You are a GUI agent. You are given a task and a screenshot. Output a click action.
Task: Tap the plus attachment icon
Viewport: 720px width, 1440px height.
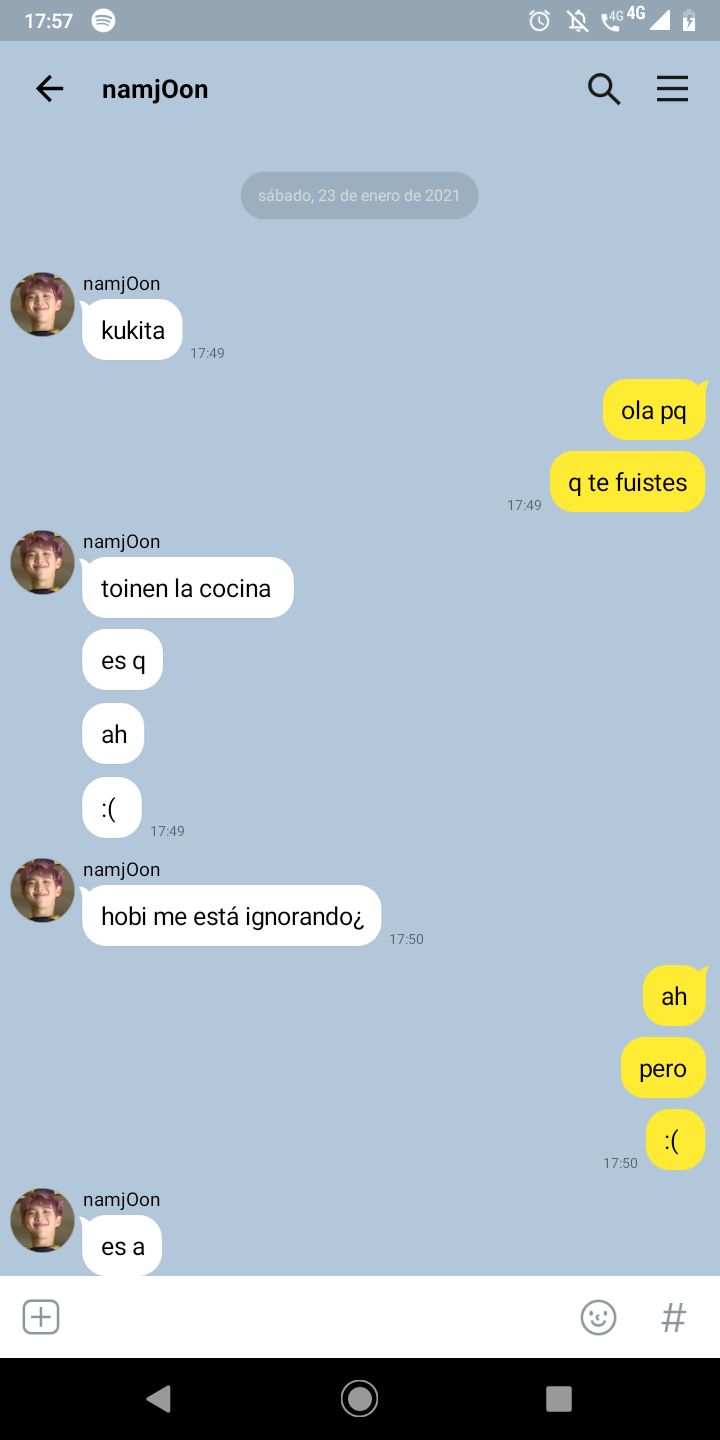[x=41, y=1317]
